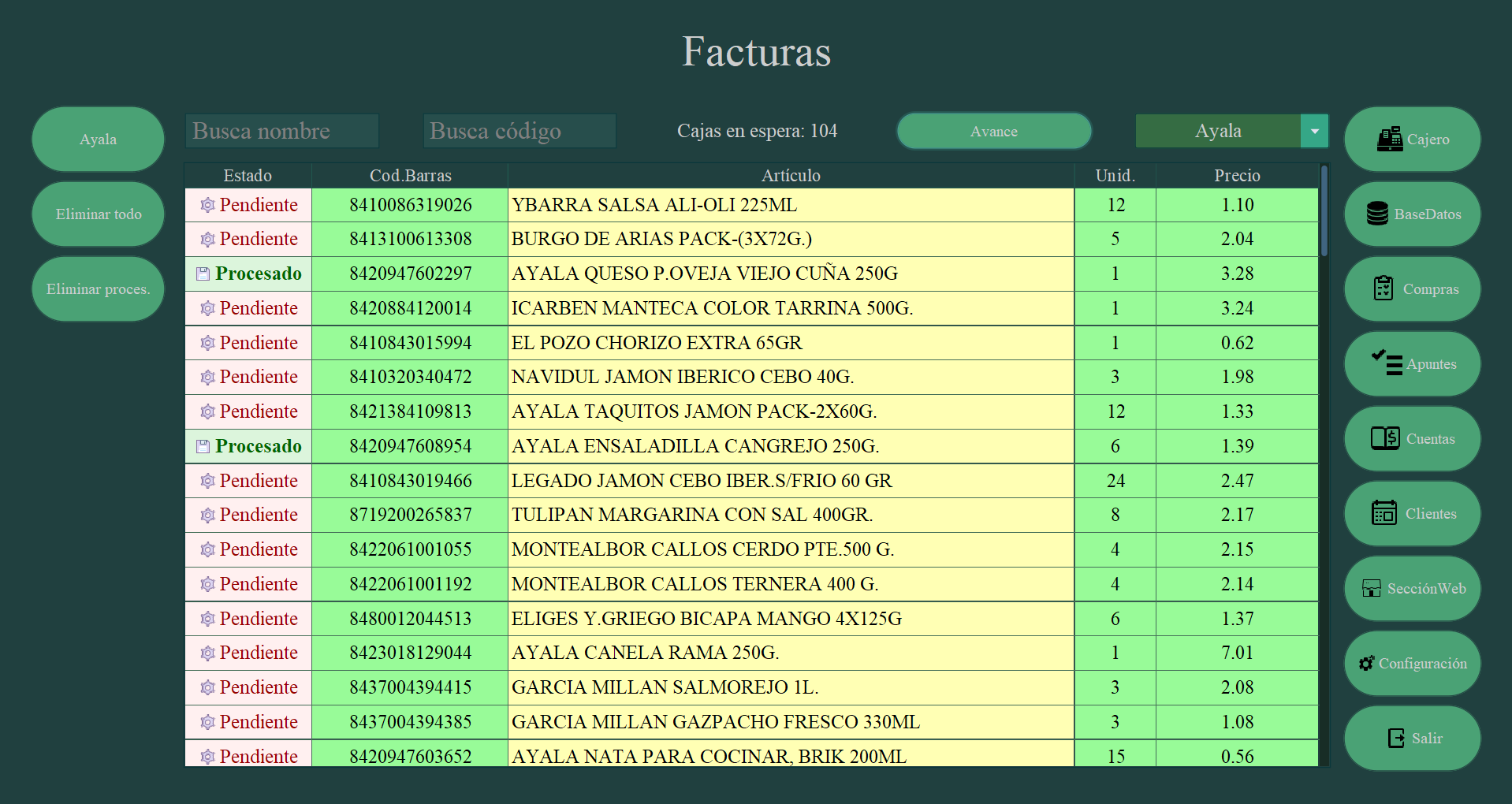
Task: Click pending gear icon for MONTEALBOR CALLOS TERNERA
Action: pyautogui.click(x=207, y=584)
